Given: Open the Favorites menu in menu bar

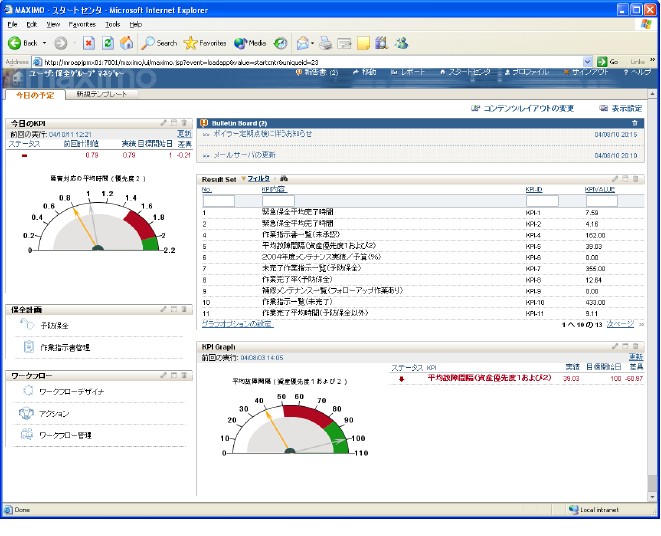Looking at the screenshot, I should coord(83,23).
